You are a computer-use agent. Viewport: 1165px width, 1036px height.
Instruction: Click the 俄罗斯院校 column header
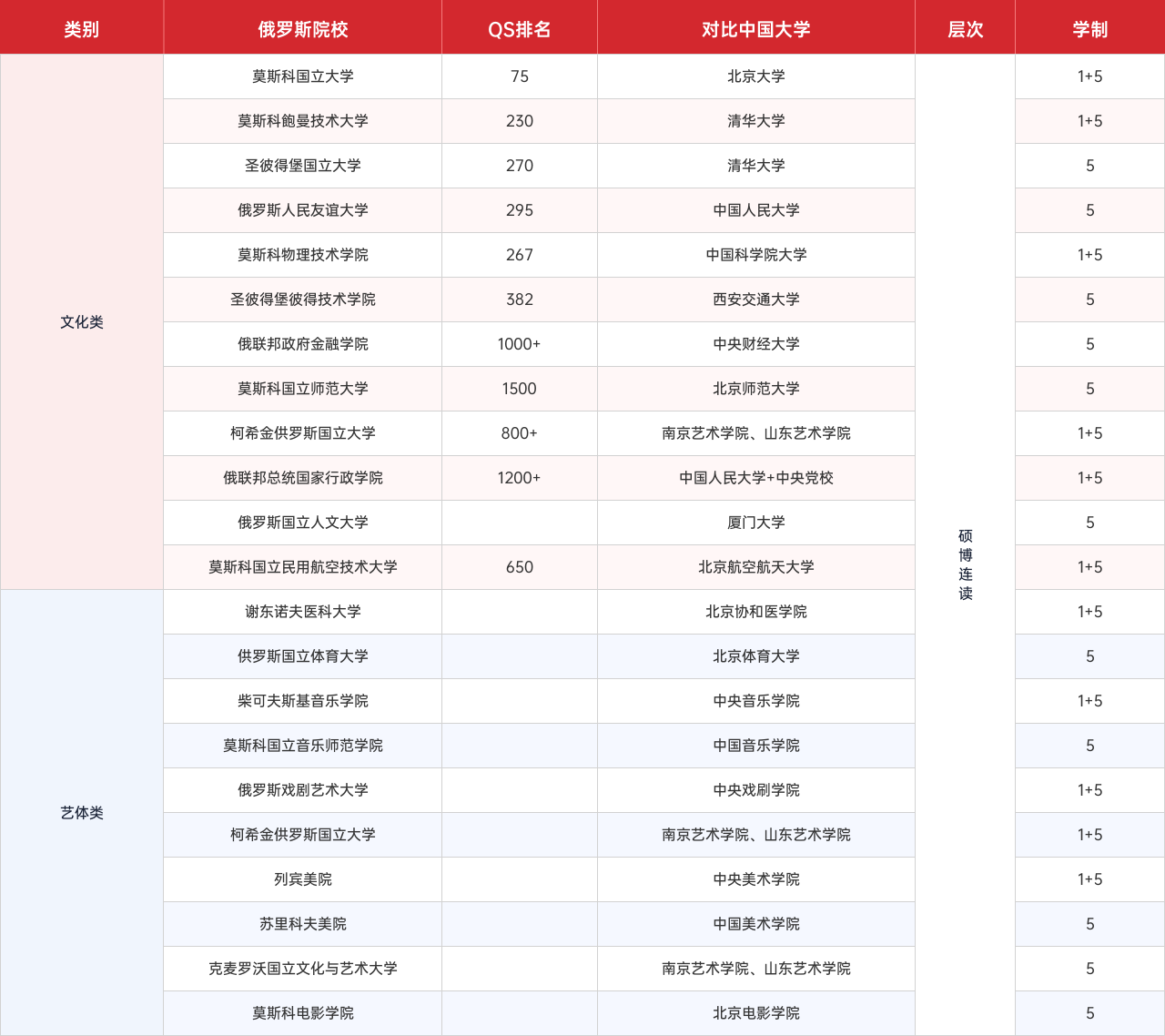[x=303, y=29]
